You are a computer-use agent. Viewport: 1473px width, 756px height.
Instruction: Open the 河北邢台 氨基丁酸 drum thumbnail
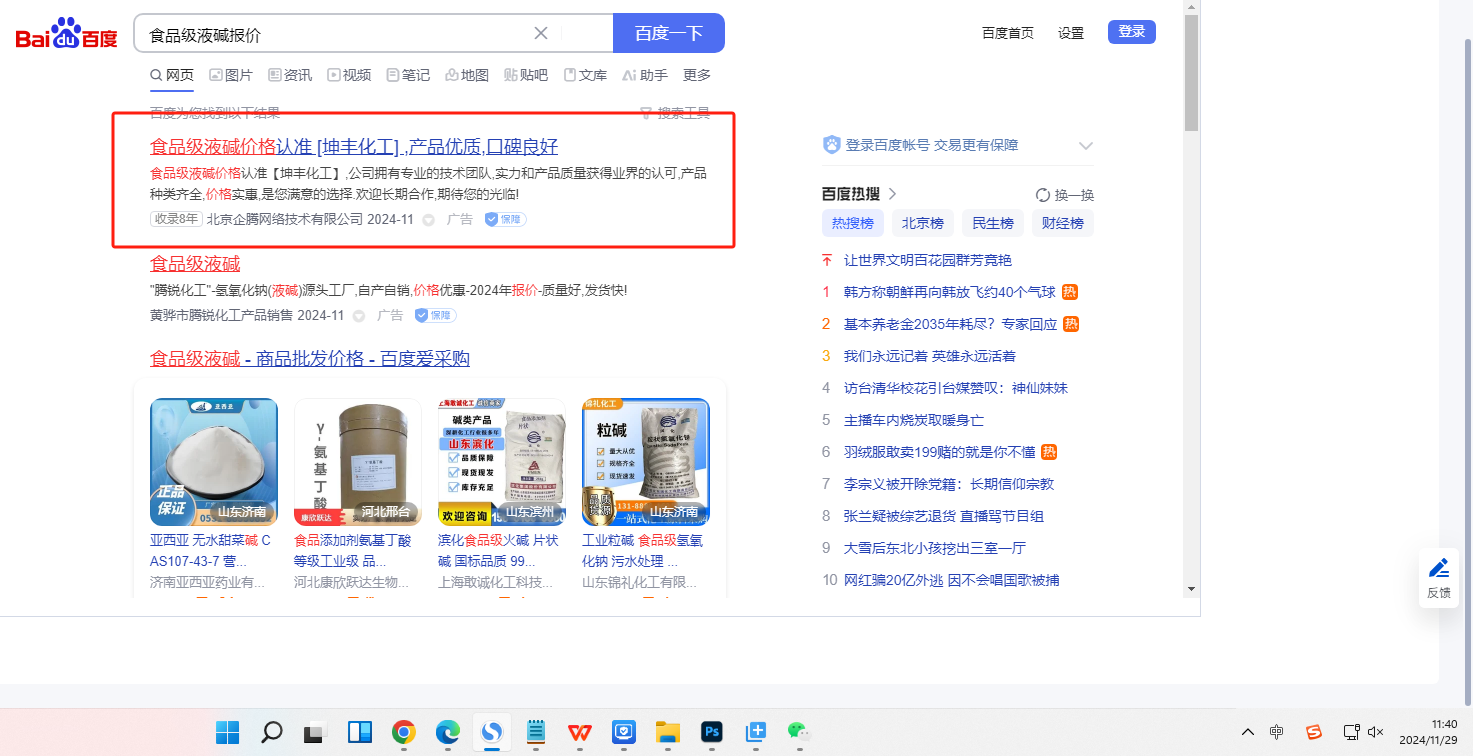click(x=358, y=462)
